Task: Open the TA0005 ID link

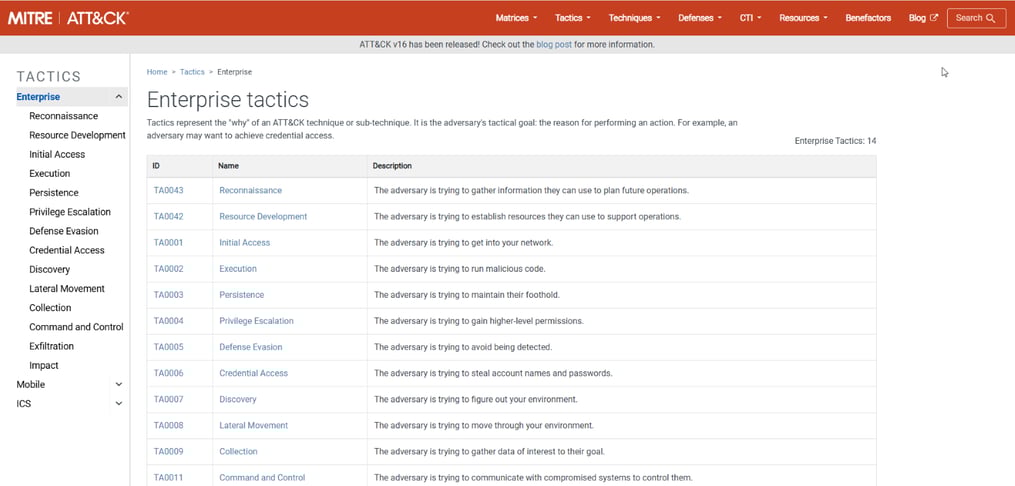Action: (x=168, y=347)
